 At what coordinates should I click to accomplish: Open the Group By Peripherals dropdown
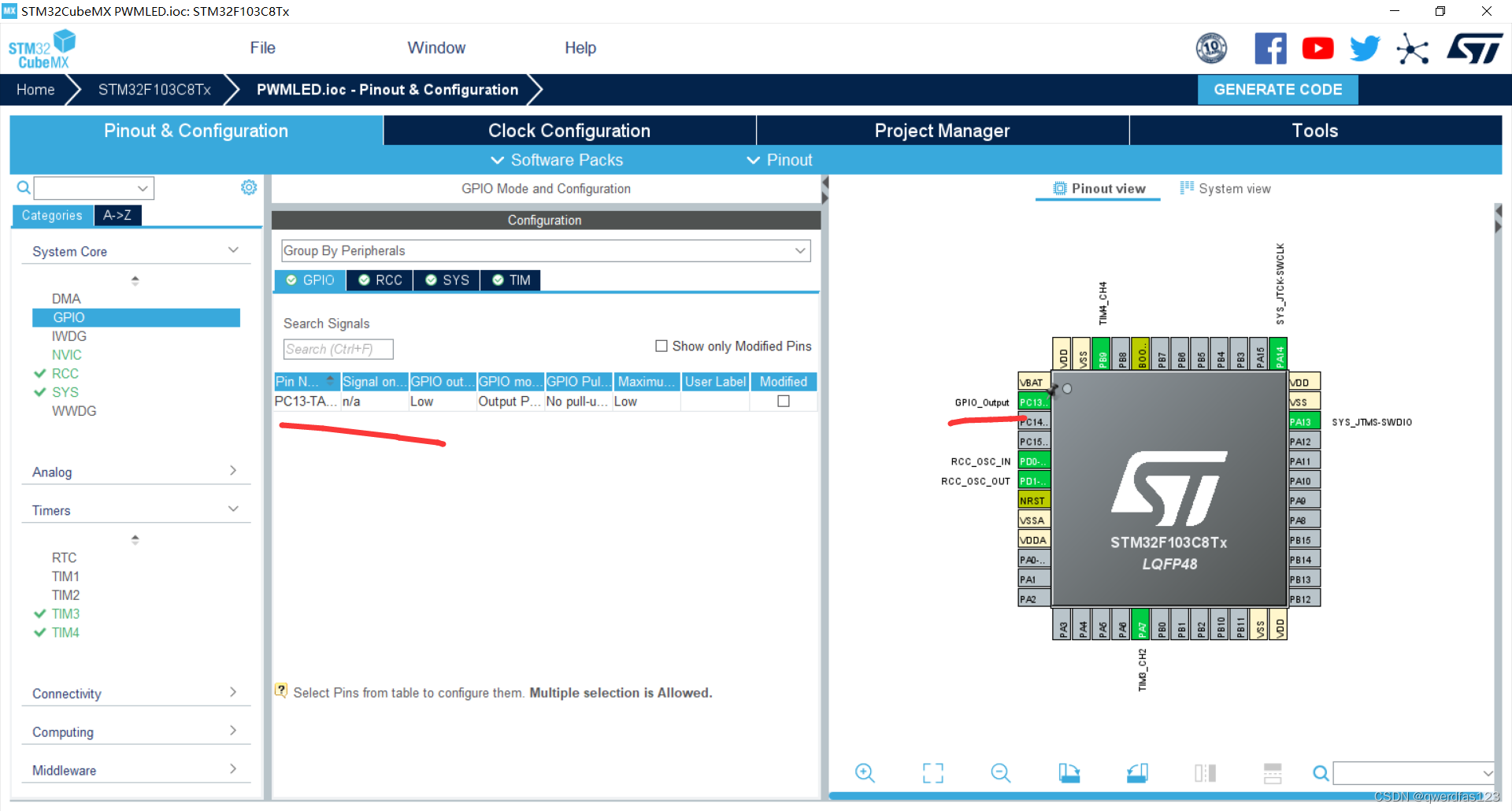point(546,250)
